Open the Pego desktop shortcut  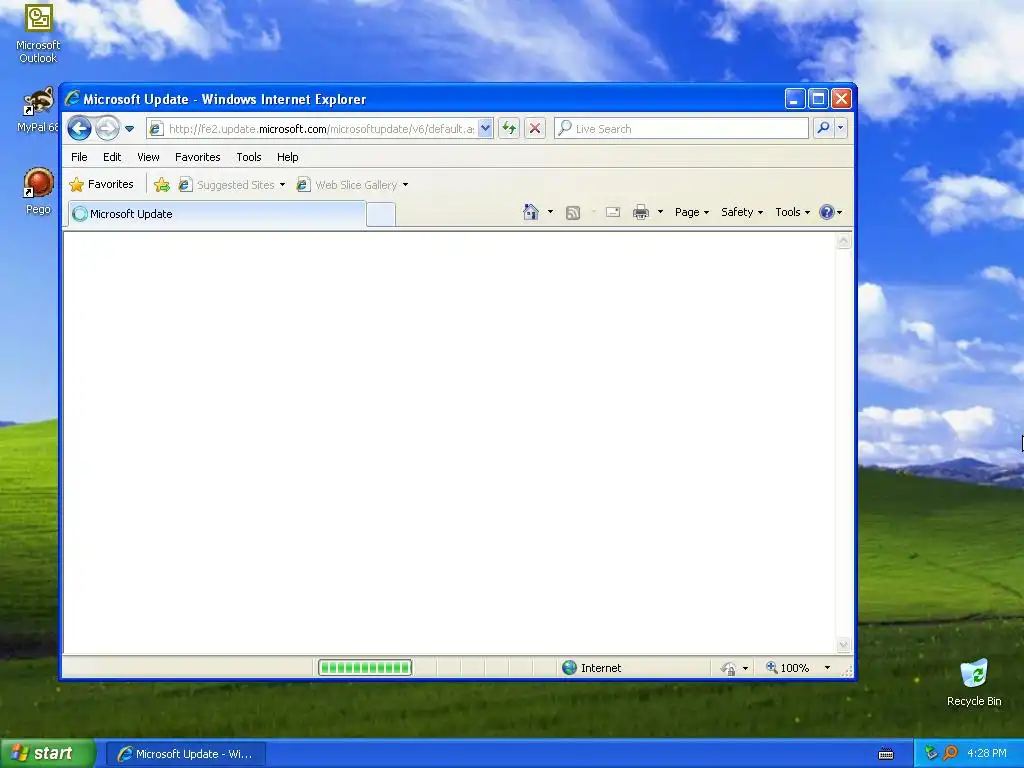[38, 191]
